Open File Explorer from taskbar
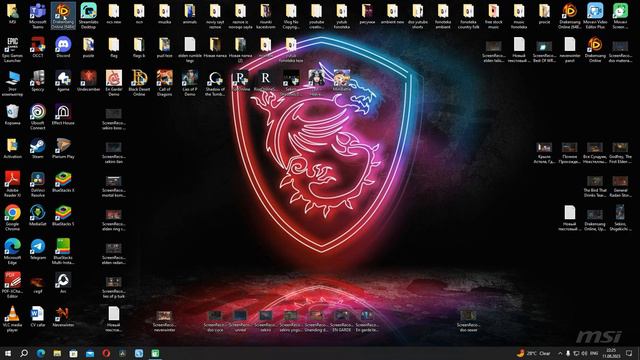Screen dimensions: 640x360 pyautogui.click(x=57, y=353)
